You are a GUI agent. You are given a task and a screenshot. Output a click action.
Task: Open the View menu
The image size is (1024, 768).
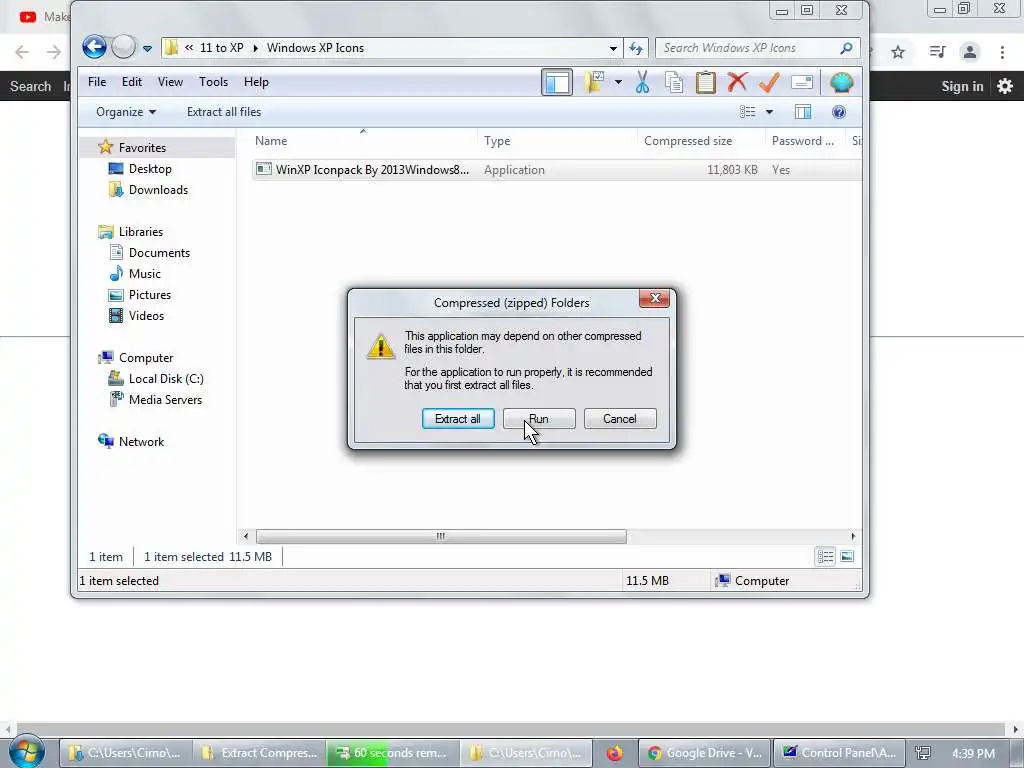[170, 82]
